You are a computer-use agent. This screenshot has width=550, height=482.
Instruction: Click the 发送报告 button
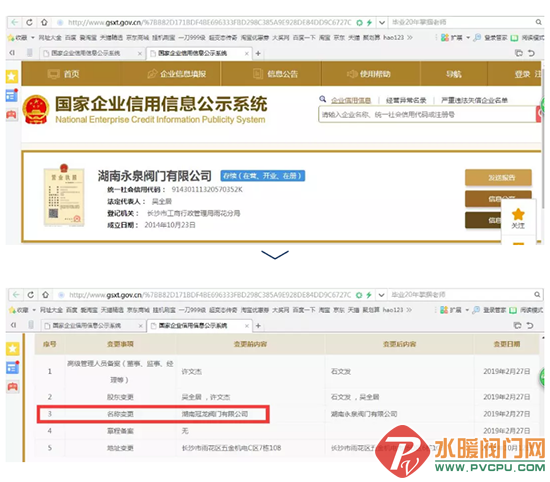(x=498, y=178)
